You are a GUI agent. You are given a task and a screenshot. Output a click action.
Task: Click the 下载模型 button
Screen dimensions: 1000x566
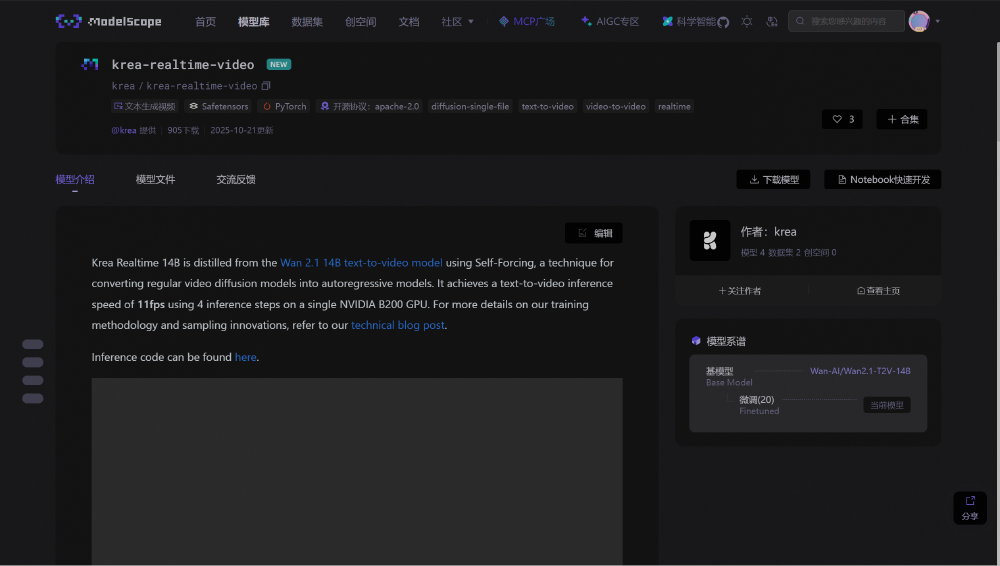[773, 180]
